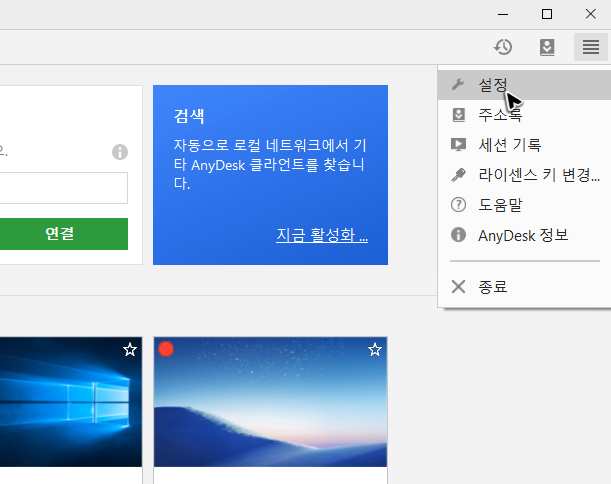611x484 pixels.
Task: Focus the remote address input field
Action: click(x=64, y=188)
